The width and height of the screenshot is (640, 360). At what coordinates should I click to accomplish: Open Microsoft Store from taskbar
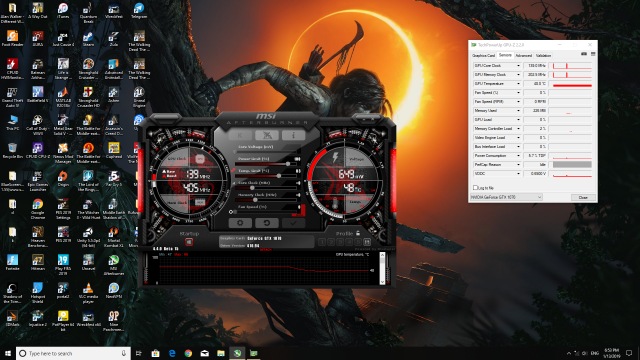click(x=156, y=353)
